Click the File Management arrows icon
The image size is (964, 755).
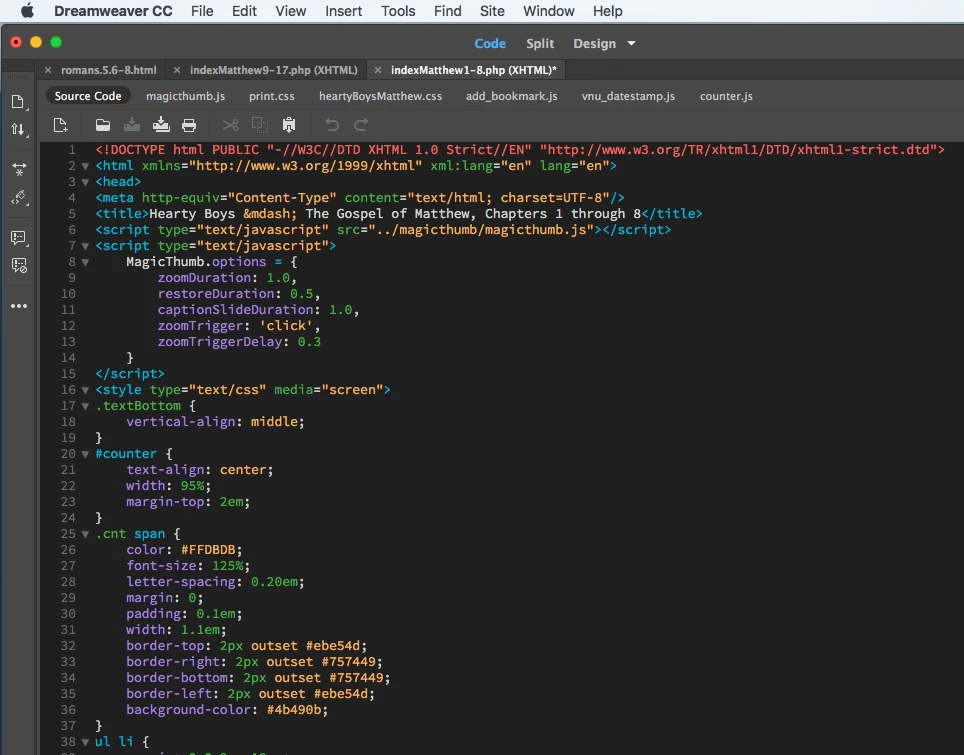18,129
